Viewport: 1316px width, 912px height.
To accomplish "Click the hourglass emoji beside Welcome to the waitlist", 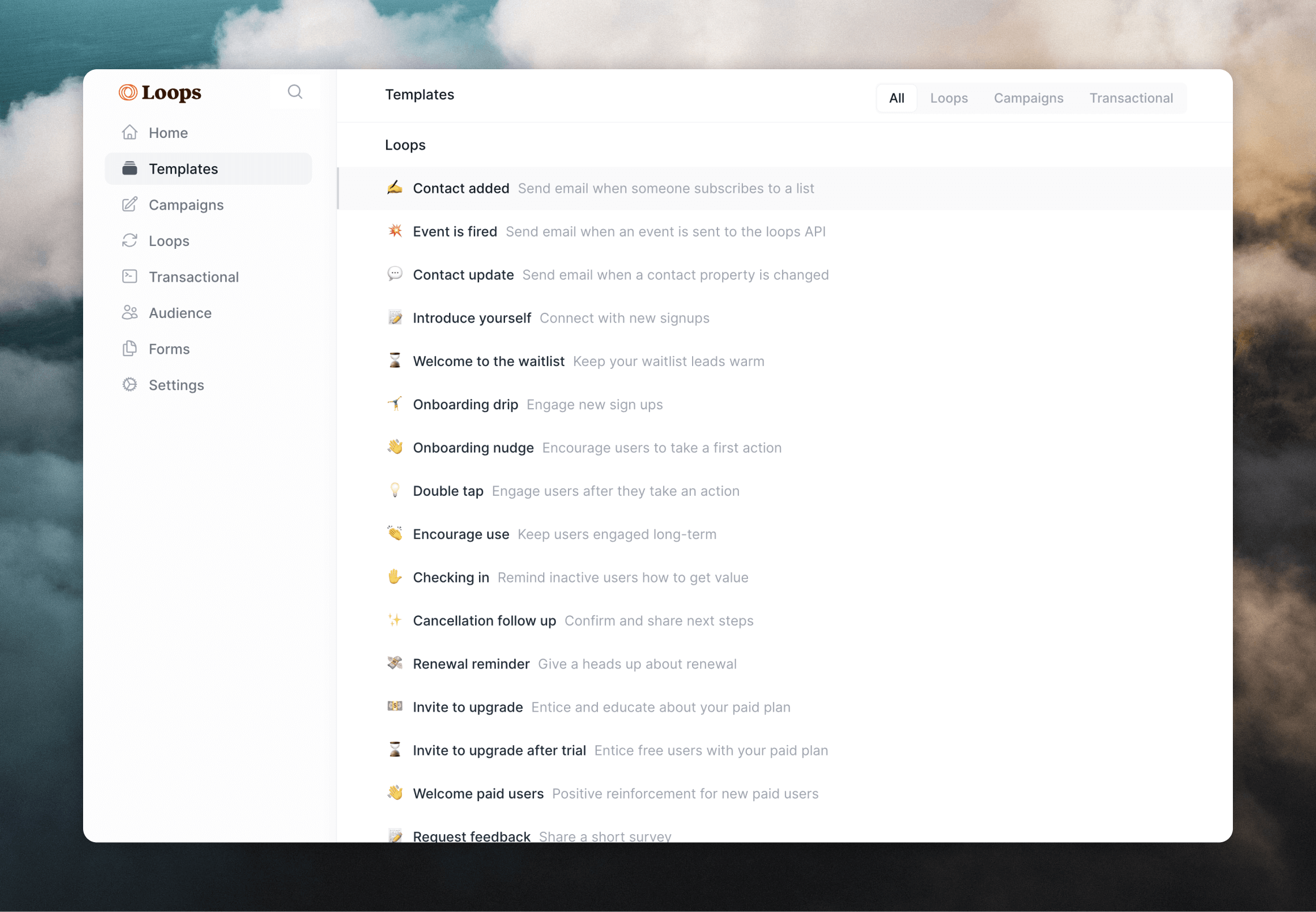I will coord(395,361).
